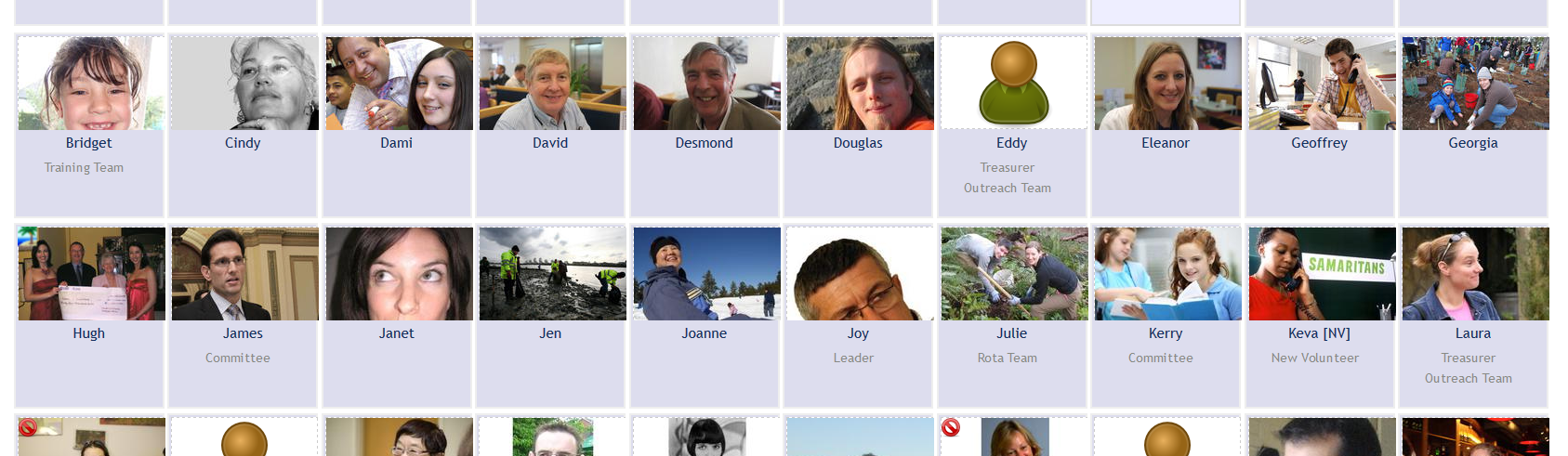Click the default avatar icon below James
The image size is (1568, 456).
click(x=244, y=438)
